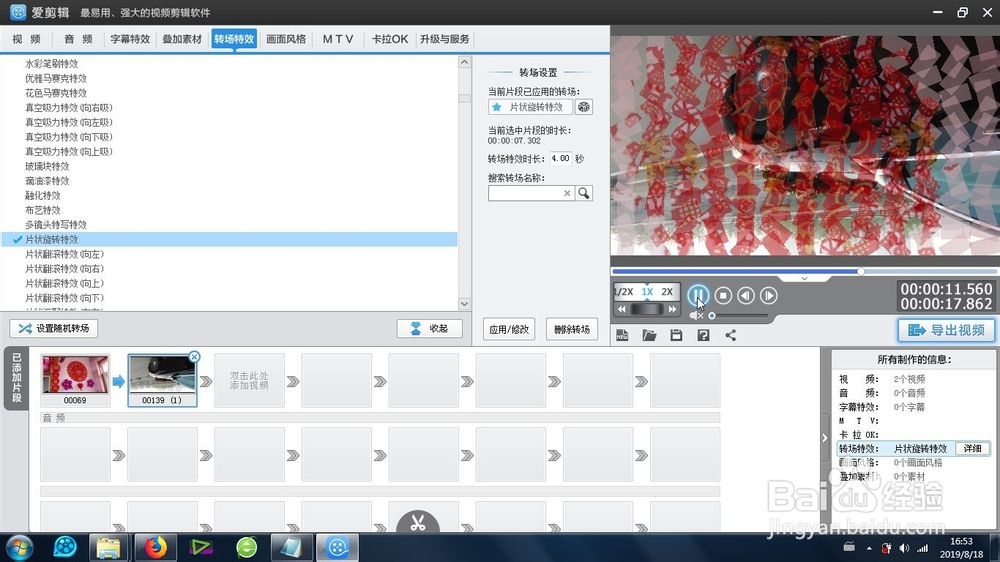Collapse the info panel side arrow
Viewport: 1000px width, 562px height.
click(x=825, y=438)
